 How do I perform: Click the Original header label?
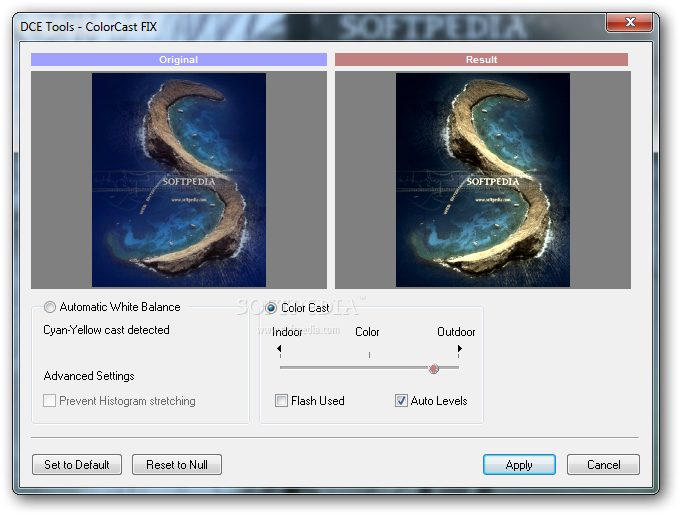pyautogui.click(x=179, y=59)
